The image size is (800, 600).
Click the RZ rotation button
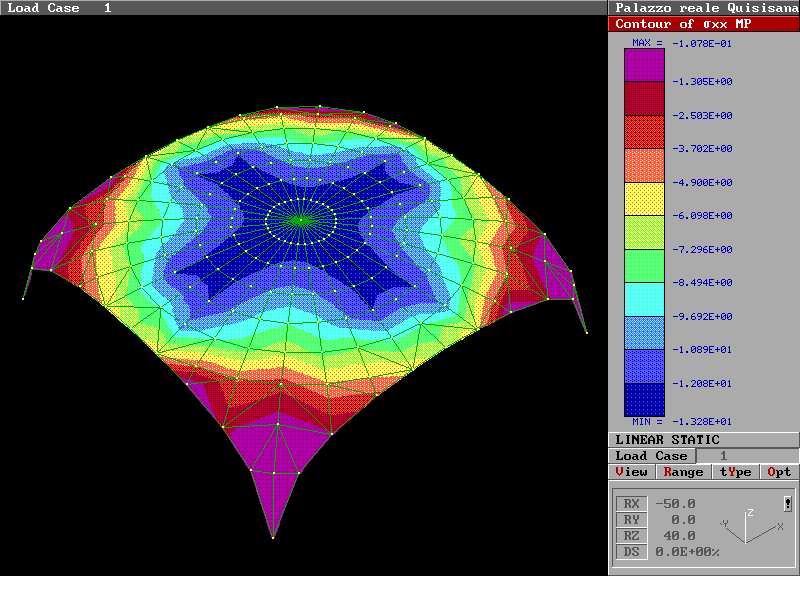[x=631, y=536]
